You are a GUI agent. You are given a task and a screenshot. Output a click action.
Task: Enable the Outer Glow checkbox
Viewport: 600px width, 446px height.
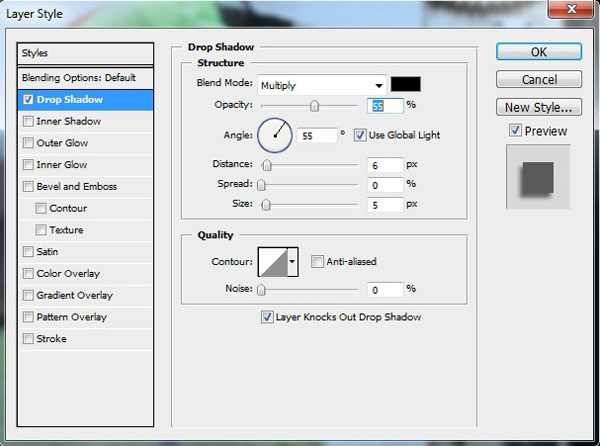[x=28, y=143]
